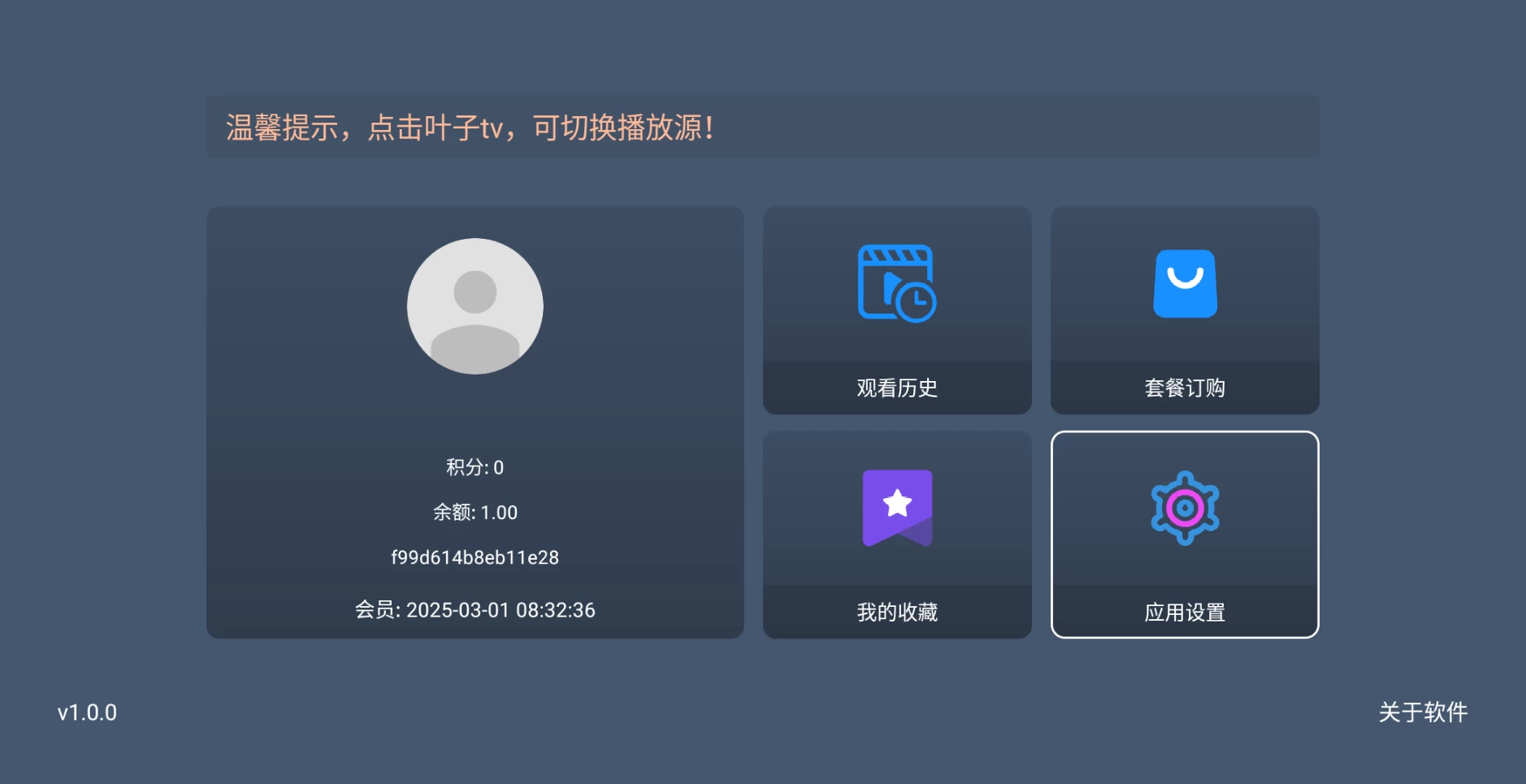Viewport: 1526px width, 784px height.
Task: Click the v1.0.0 version label
Action: (x=87, y=713)
